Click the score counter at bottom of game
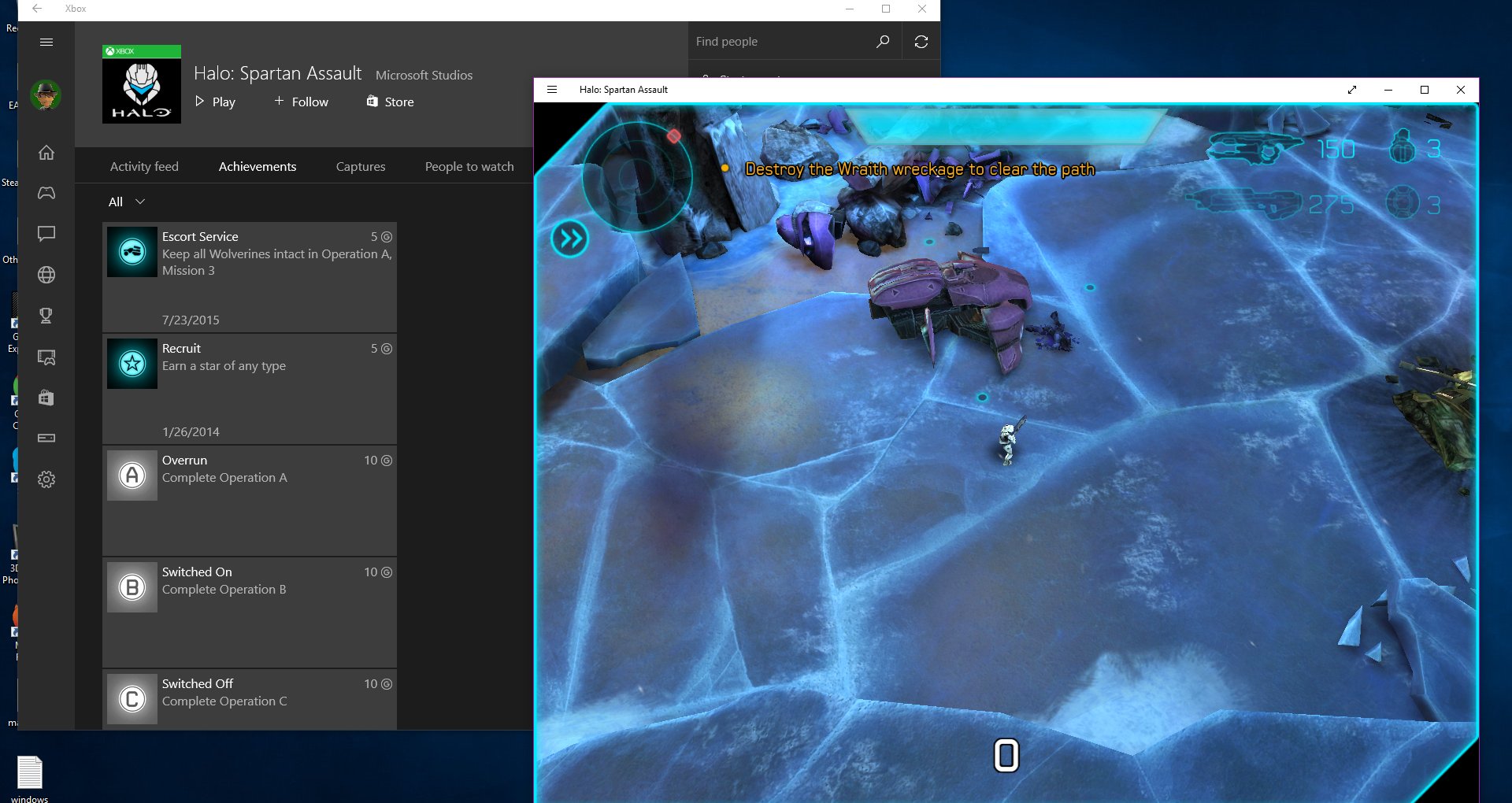Screen dimensions: 1512x803 tap(1006, 756)
